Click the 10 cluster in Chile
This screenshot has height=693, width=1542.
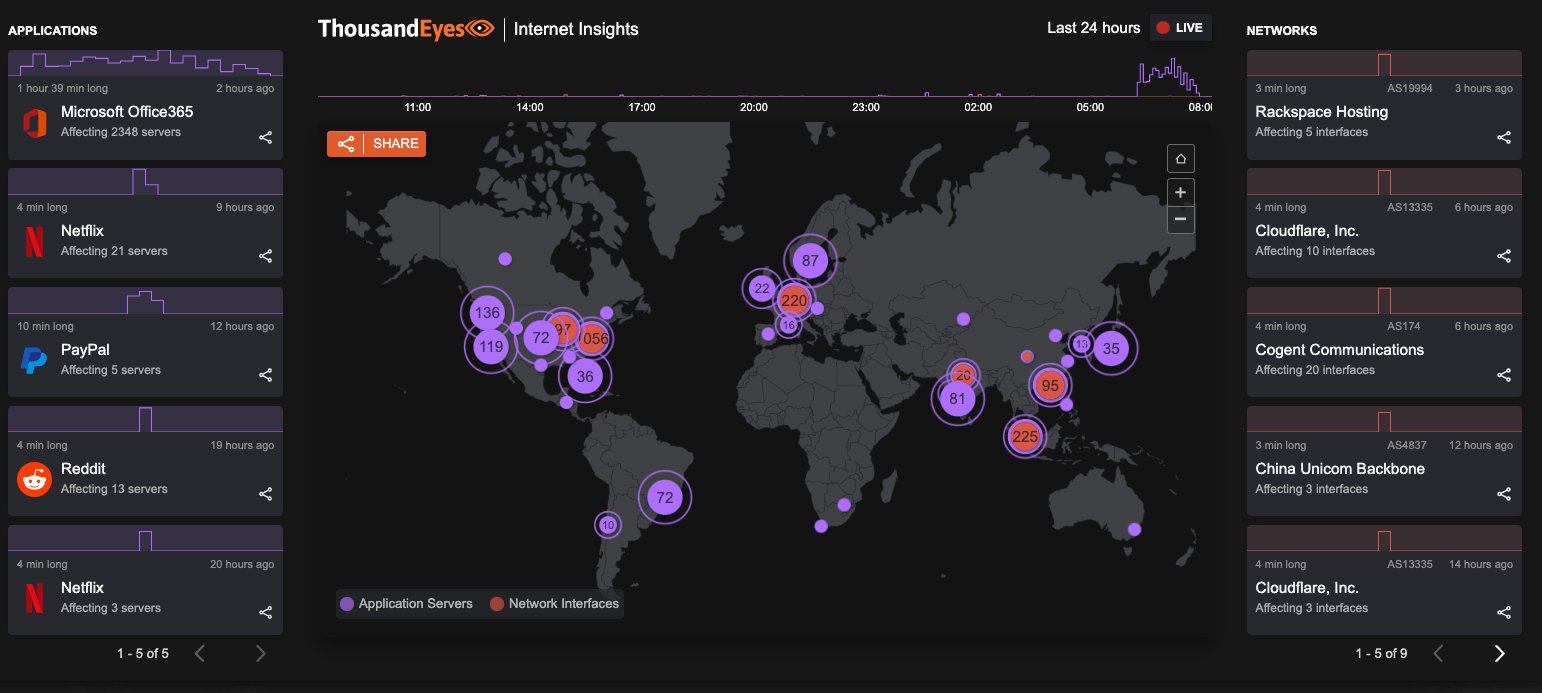click(608, 524)
